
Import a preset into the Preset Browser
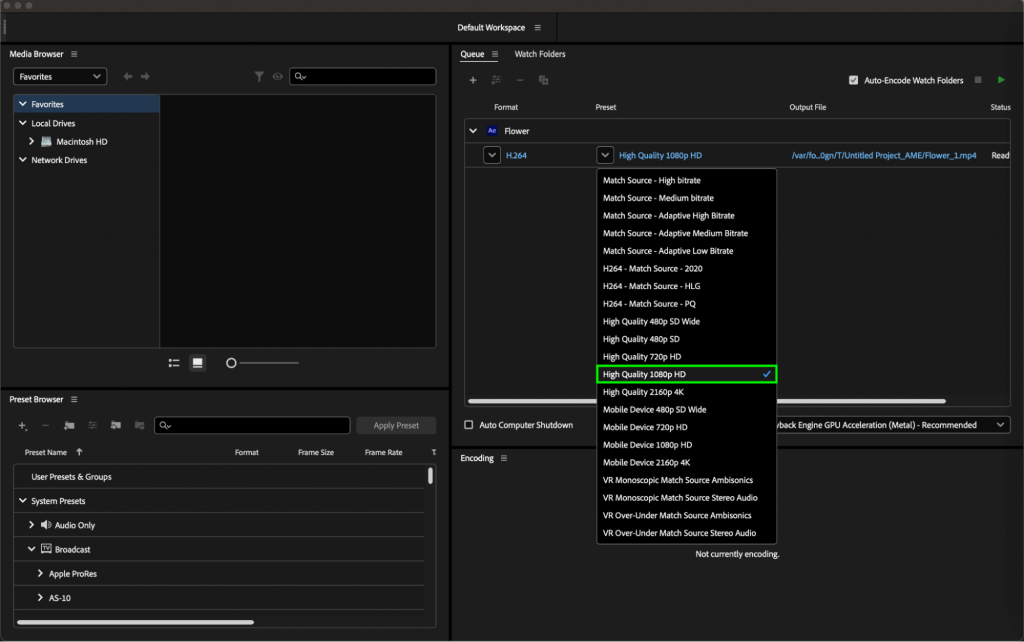(x=116, y=426)
